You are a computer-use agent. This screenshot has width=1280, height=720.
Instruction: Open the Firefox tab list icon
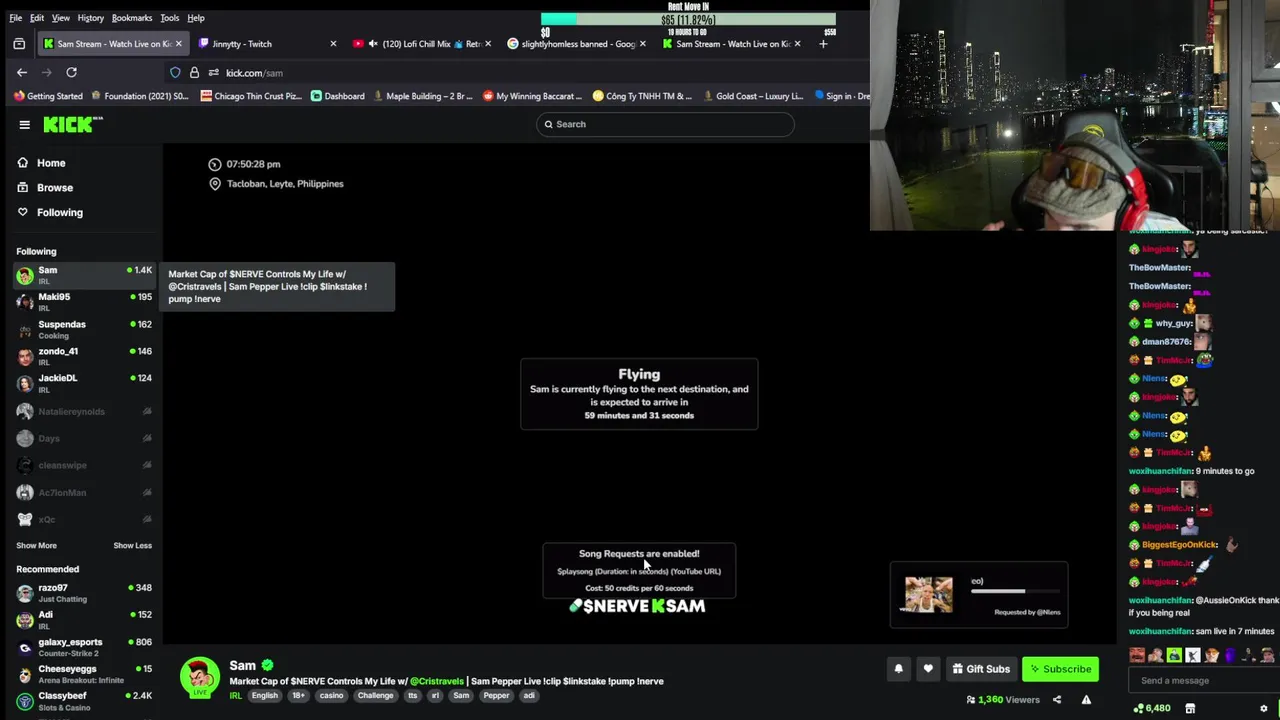point(19,44)
